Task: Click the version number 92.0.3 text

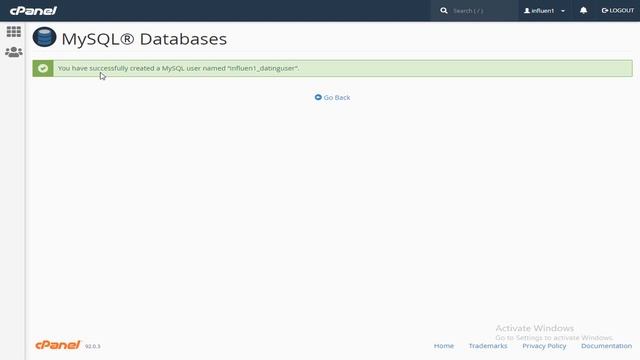Action: point(93,346)
